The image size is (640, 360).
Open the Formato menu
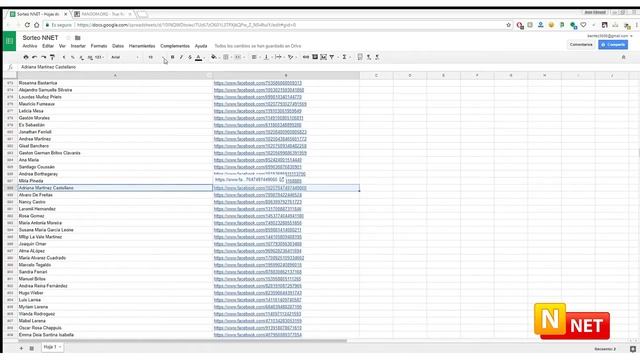click(99, 46)
